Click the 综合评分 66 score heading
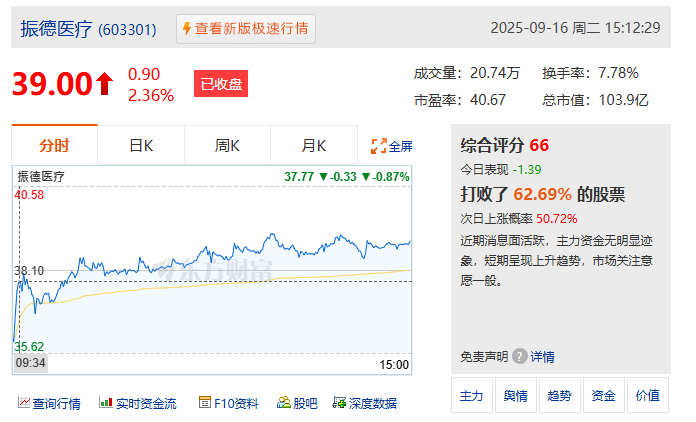 [505, 146]
